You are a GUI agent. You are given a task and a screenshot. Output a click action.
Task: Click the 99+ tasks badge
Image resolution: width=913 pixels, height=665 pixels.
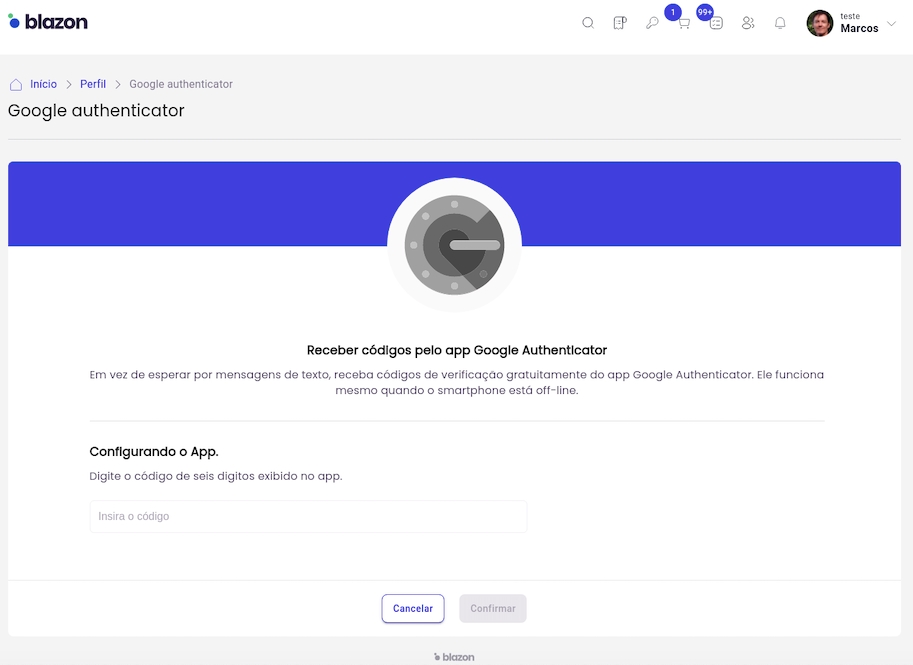click(x=705, y=12)
